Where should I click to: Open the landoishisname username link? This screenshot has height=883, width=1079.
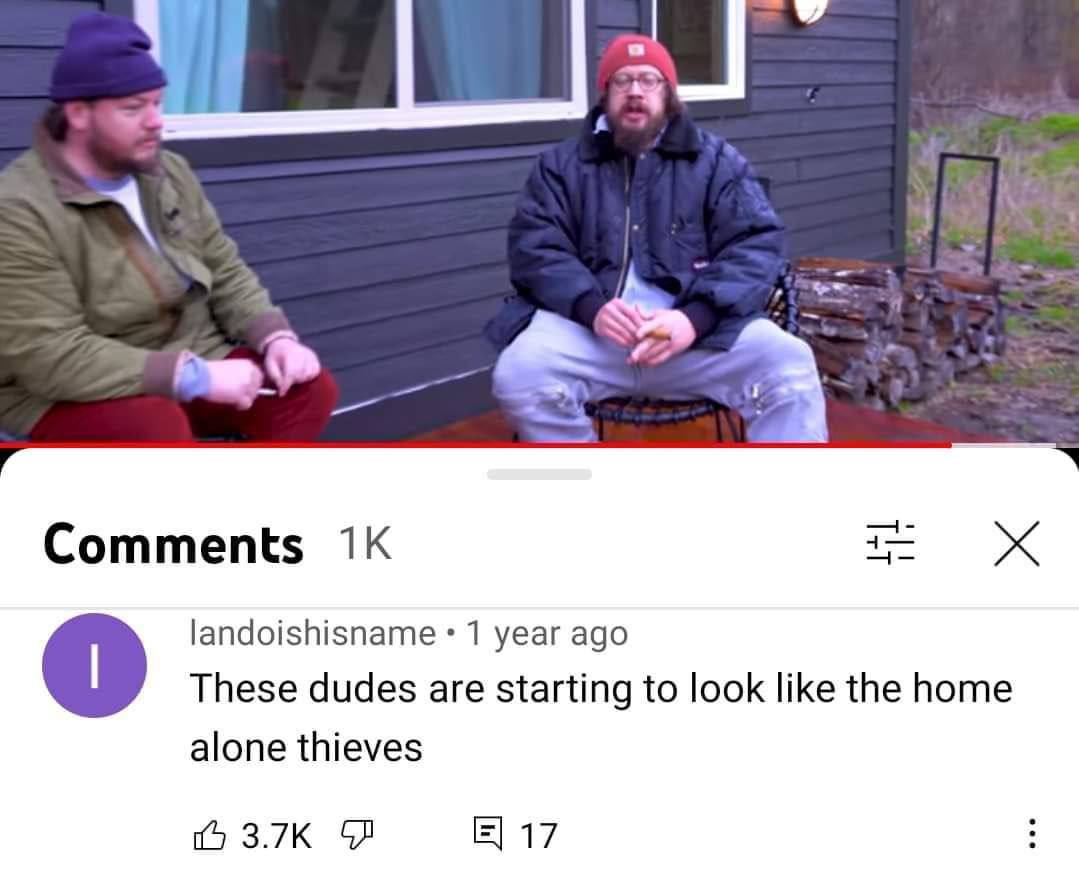tap(312, 634)
